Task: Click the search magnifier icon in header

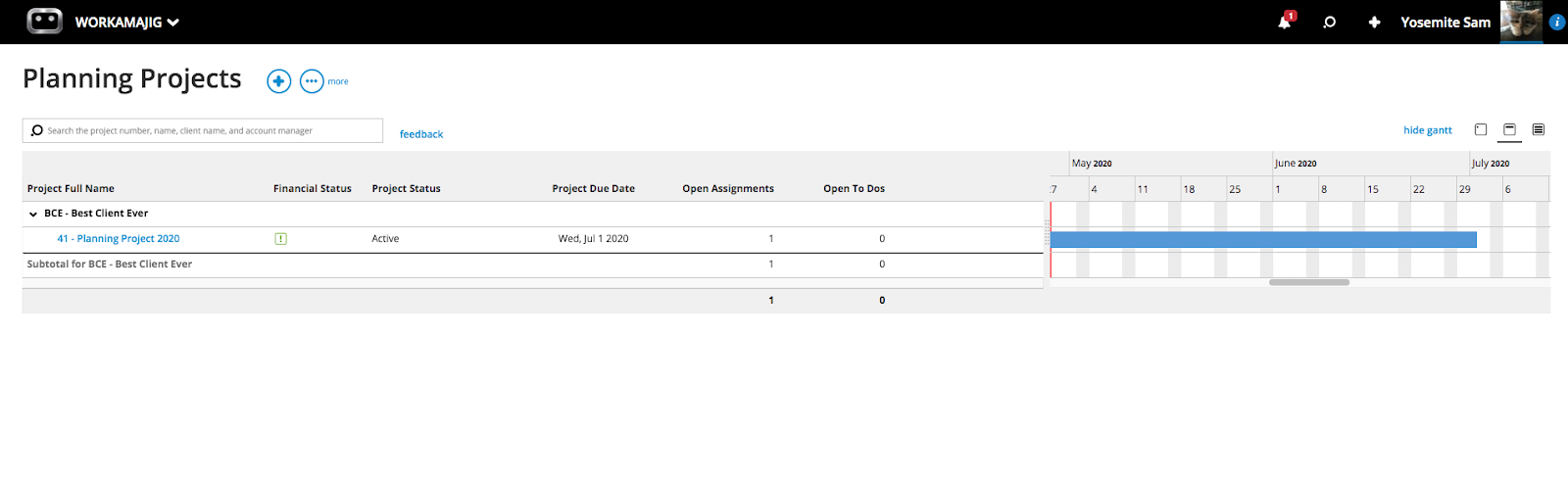Action: coord(1330,22)
